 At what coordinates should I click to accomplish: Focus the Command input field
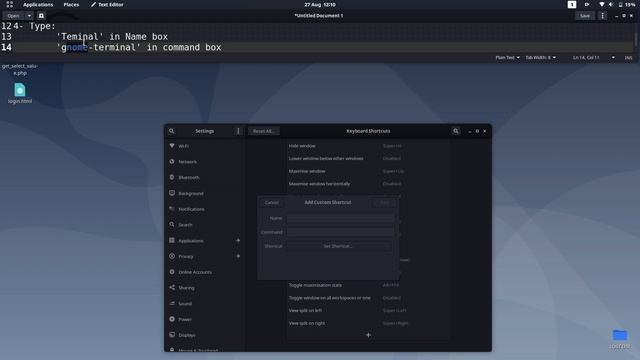[x=340, y=232]
